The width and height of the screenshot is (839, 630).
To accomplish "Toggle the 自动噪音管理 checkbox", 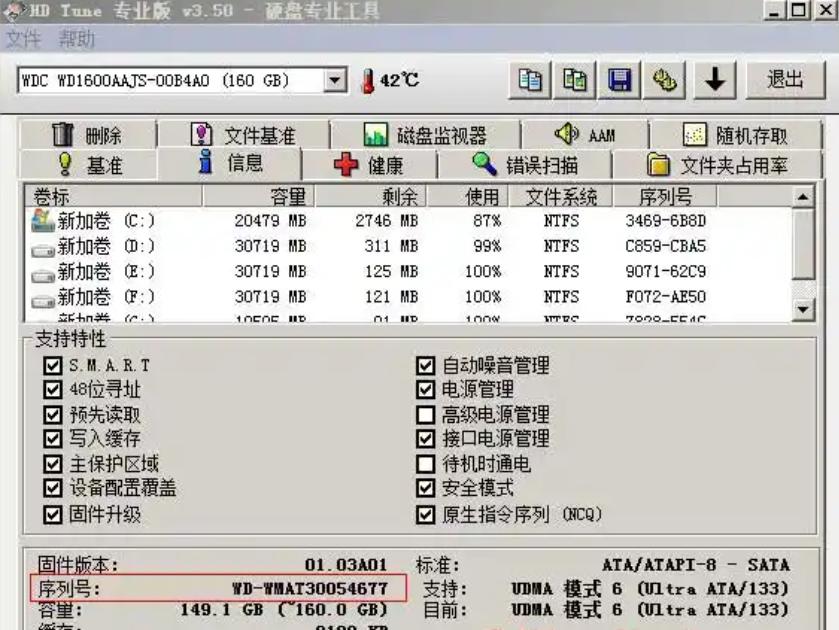I will click(425, 366).
